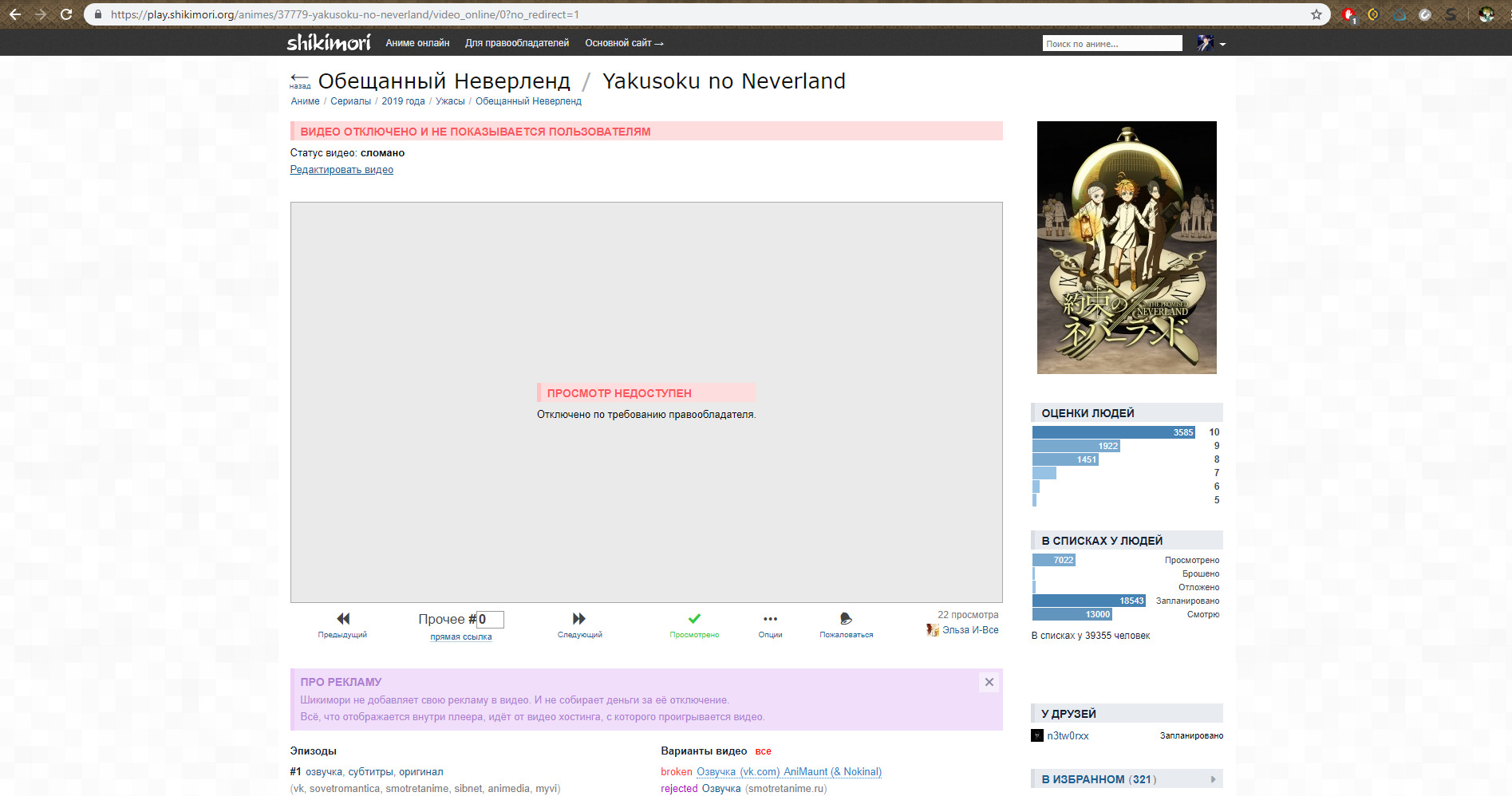Screen dimensions: 1512x796
Task: Open the 'Для правообладателей' menu item
Action: click(x=517, y=43)
